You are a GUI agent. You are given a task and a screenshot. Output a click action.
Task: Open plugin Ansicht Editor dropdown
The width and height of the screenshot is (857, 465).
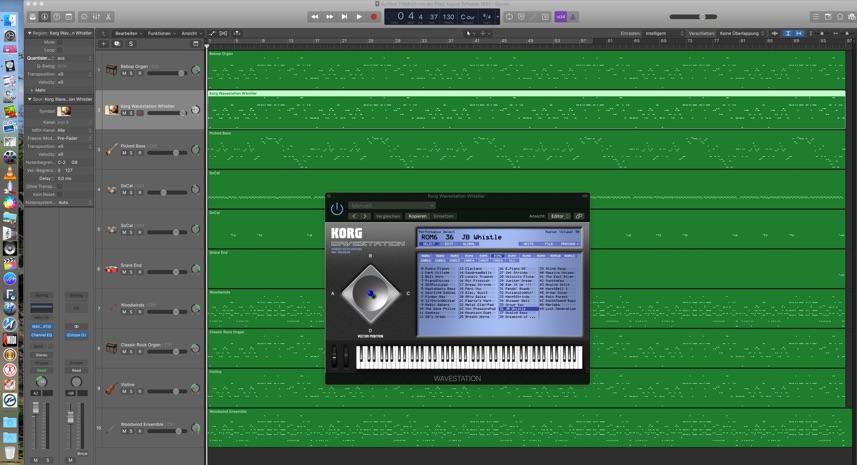click(560, 216)
